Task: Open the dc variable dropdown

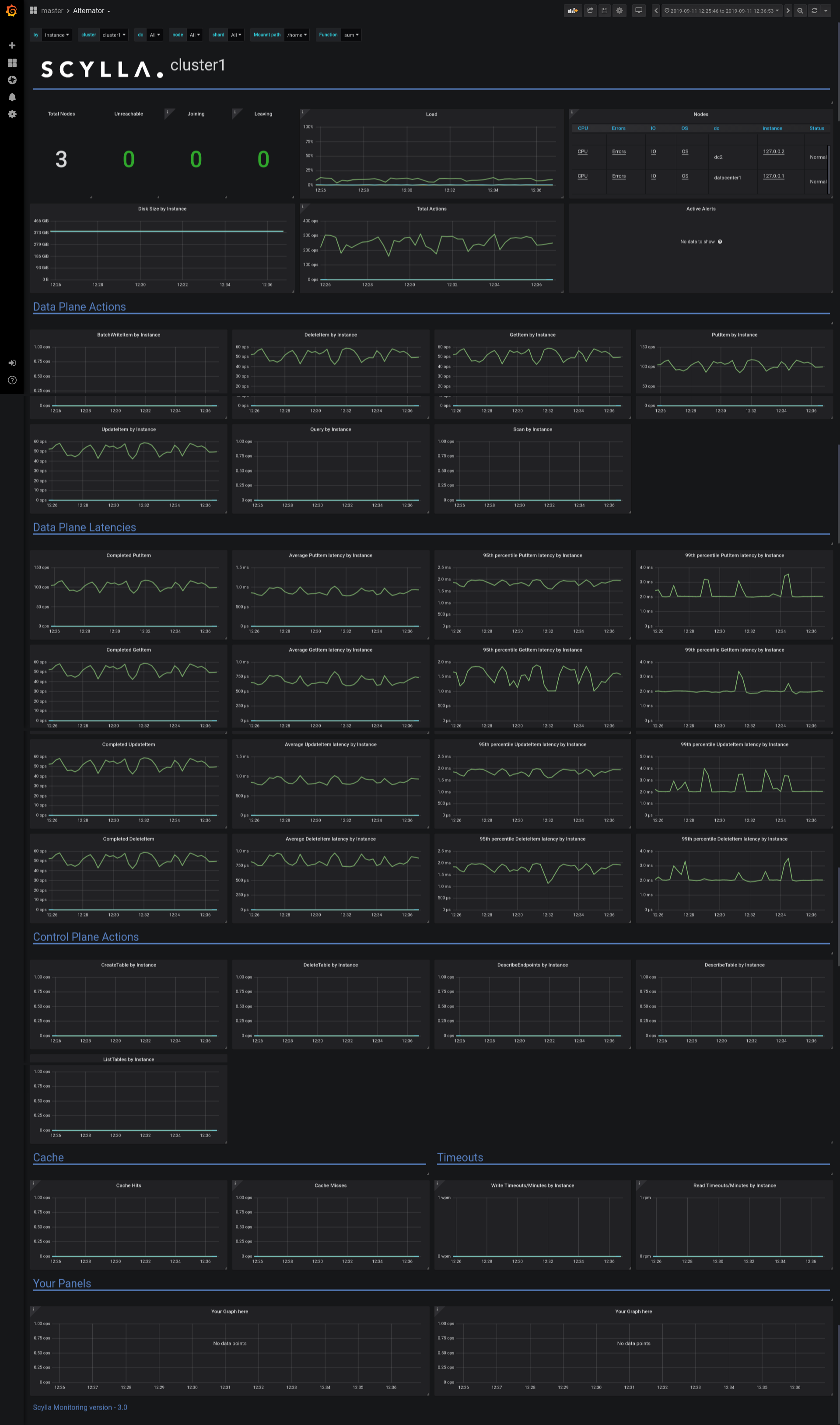Action: (154, 35)
